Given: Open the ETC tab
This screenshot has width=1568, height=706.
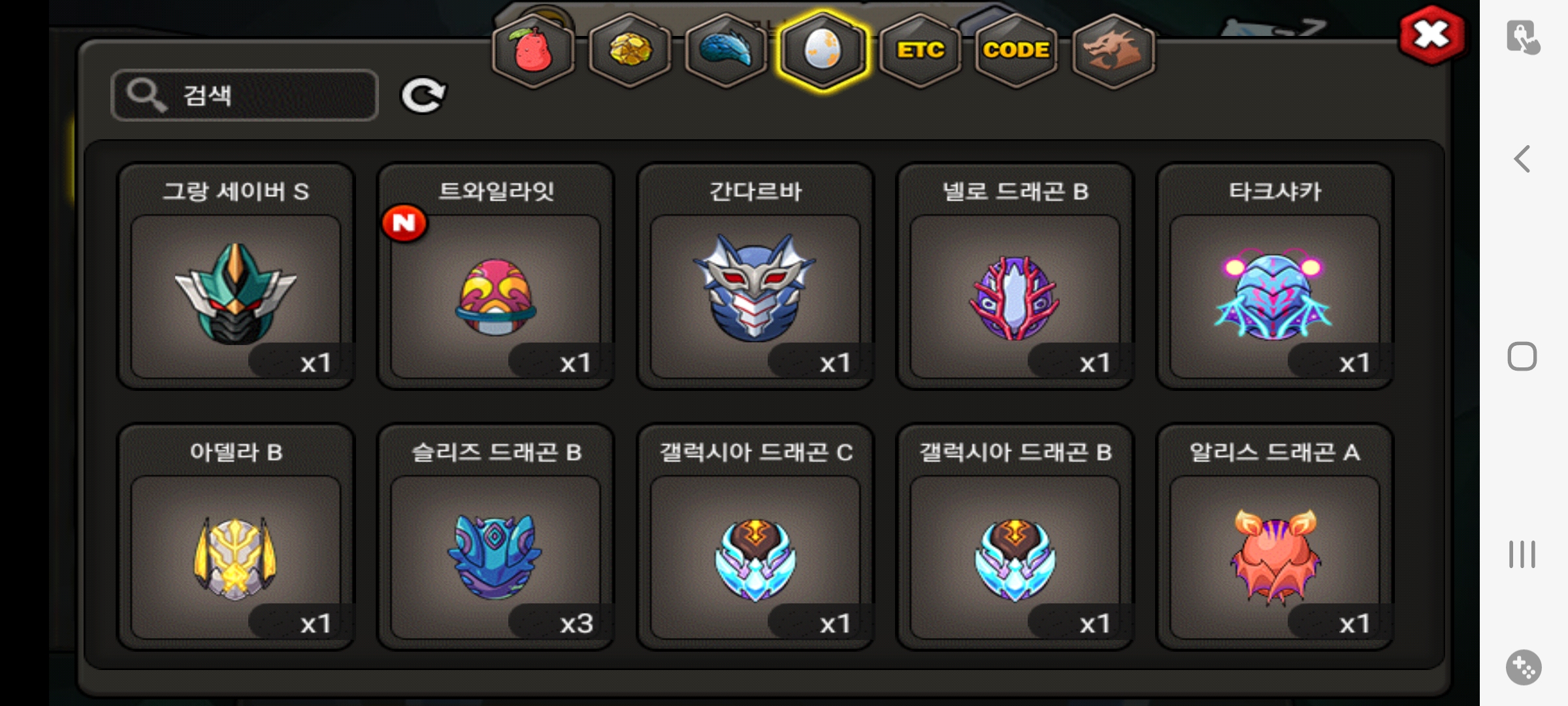Looking at the screenshot, I should [x=920, y=51].
